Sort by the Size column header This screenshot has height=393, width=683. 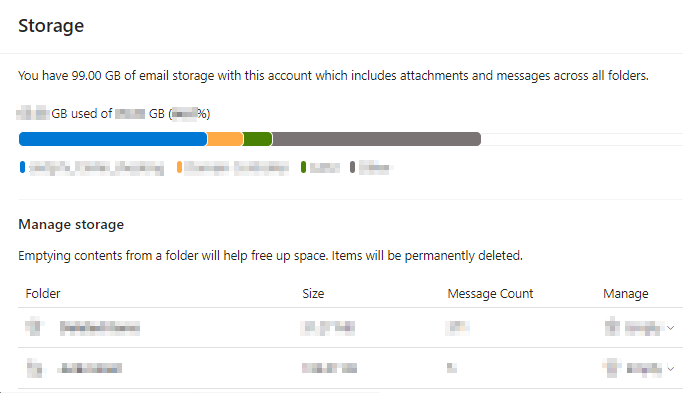(x=313, y=293)
